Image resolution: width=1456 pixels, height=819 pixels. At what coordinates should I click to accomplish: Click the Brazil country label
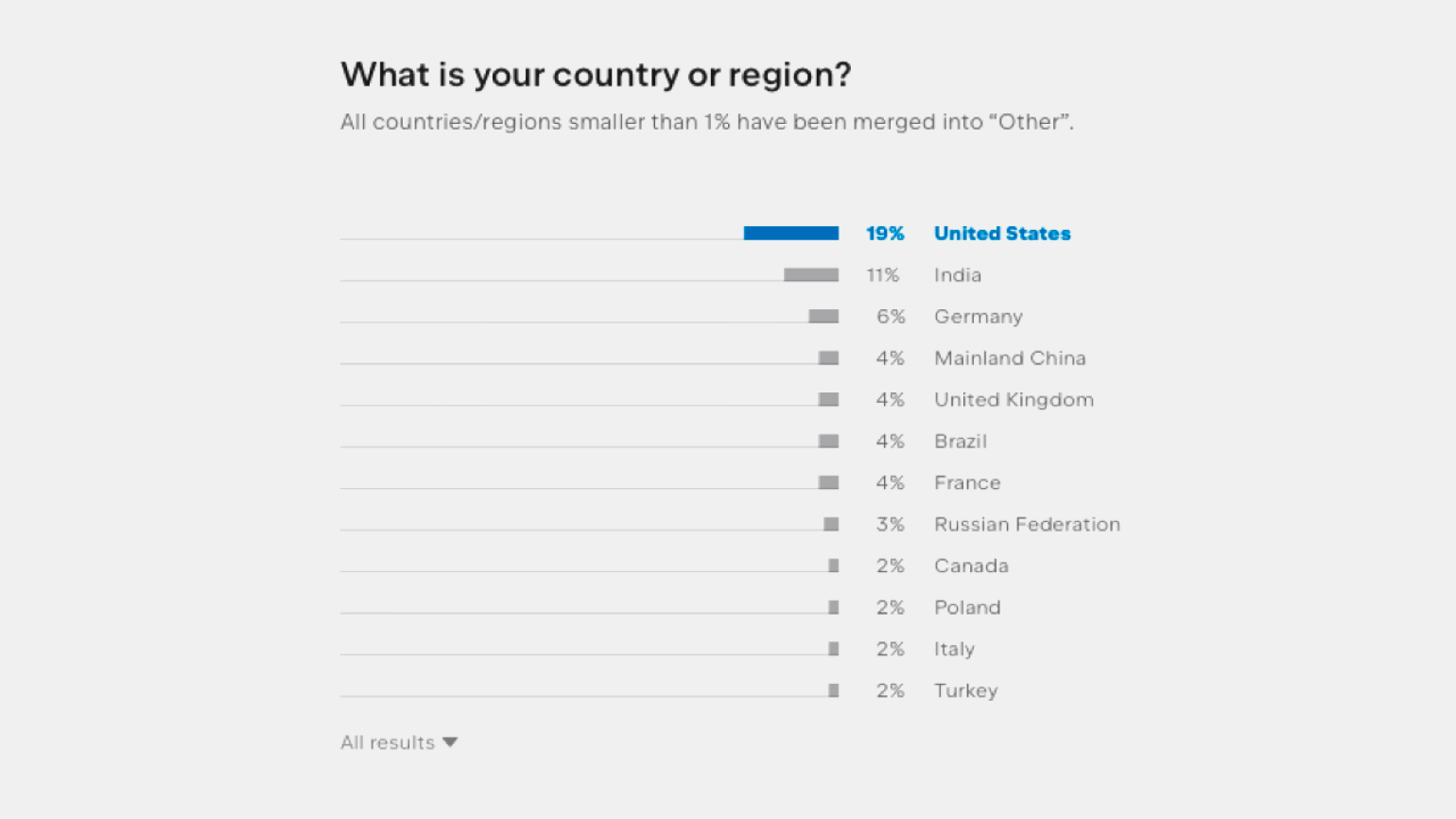[x=961, y=442]
